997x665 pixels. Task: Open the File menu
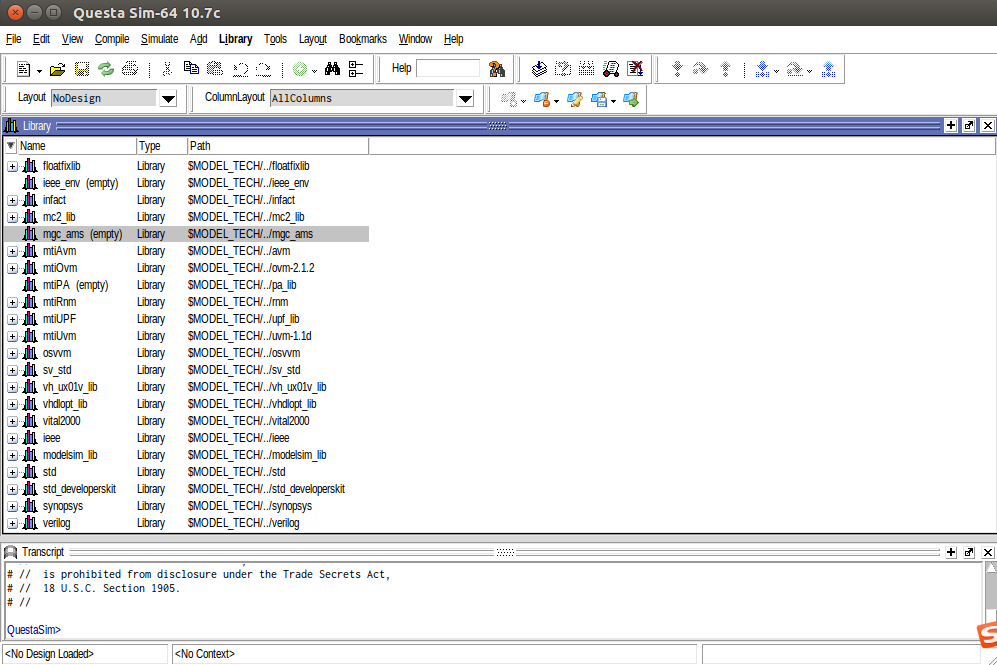tap(13, 39)
